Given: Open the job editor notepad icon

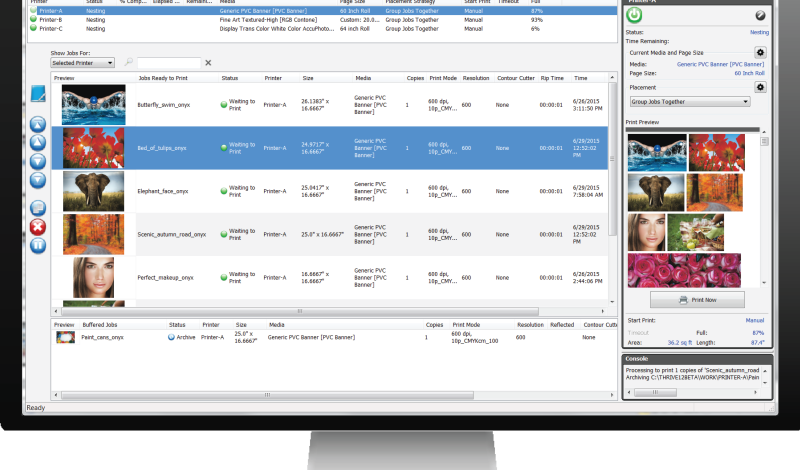Looking at the screenshot, I should coord(38,93).
